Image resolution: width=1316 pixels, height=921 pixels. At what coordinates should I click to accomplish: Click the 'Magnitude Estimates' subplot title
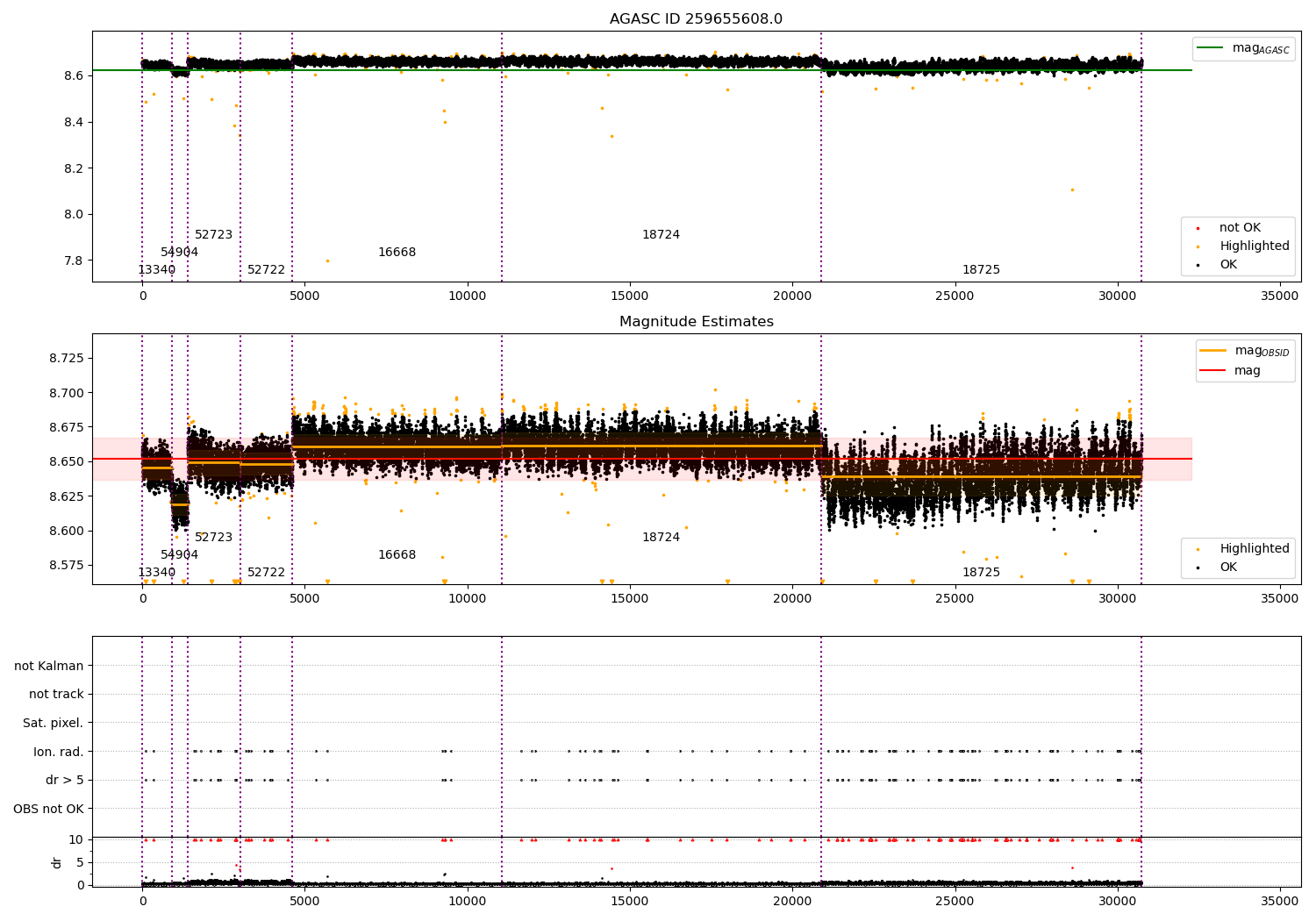[x=696, y=322]
